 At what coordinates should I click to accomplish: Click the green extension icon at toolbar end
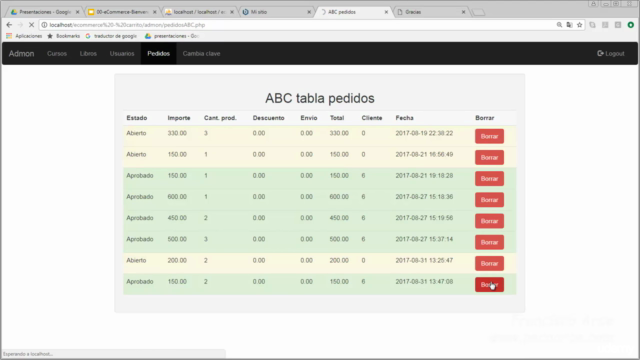(631, 25)
